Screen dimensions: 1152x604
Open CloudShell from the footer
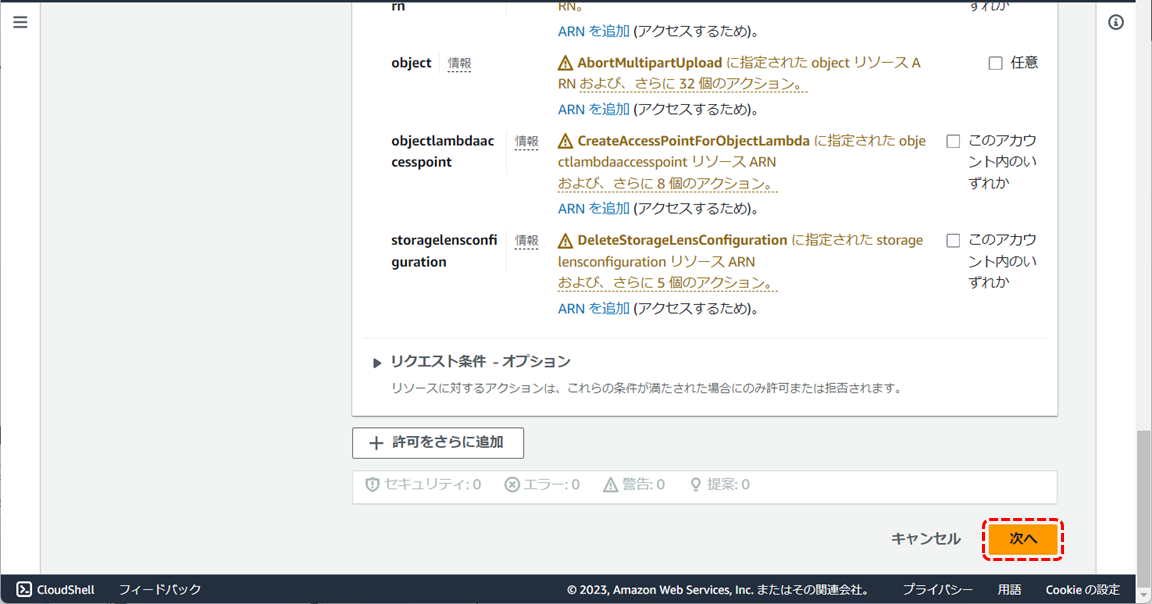pos(56,589)
